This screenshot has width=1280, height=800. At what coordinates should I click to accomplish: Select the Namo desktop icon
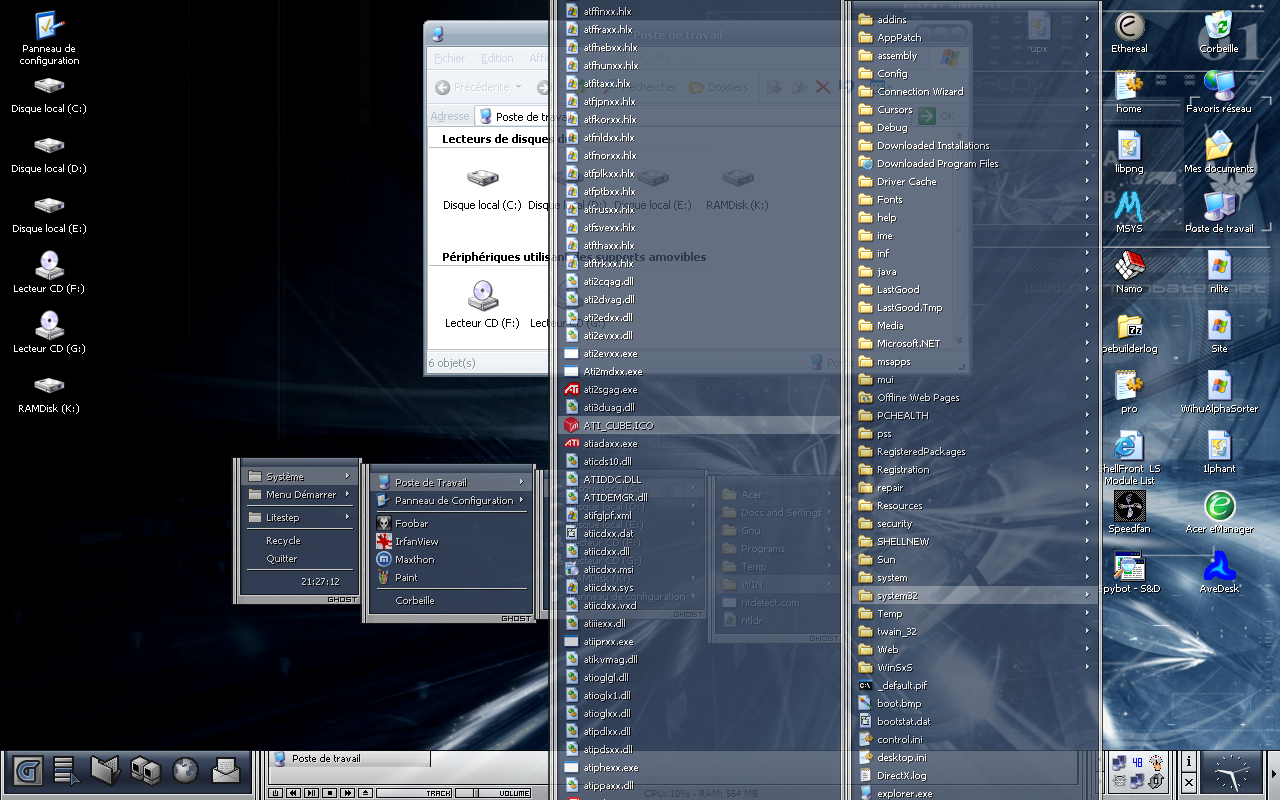[1129, 272]
